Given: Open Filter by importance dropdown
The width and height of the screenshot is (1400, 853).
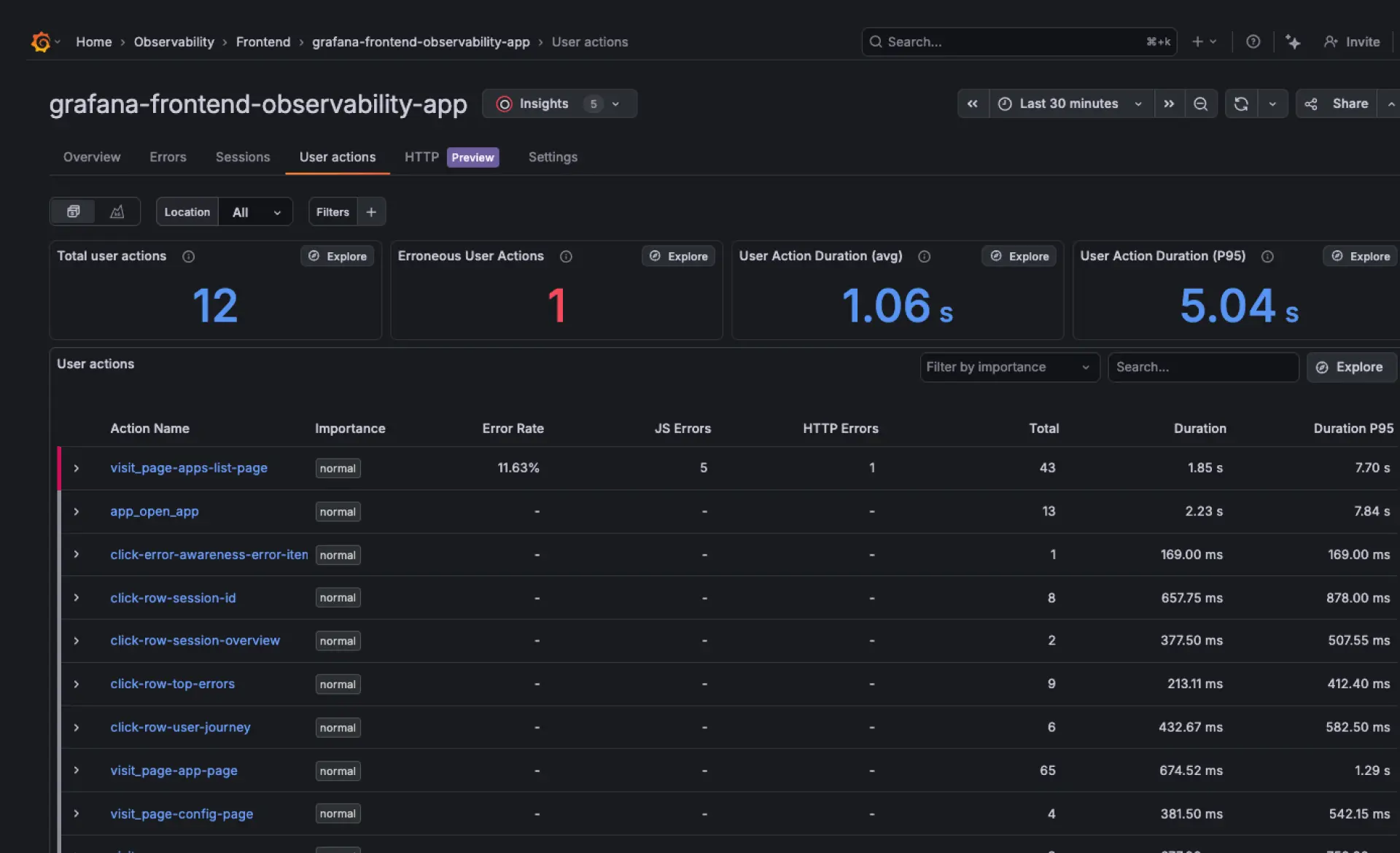Looking at the screenshot, I should (x=1010, y=367).
